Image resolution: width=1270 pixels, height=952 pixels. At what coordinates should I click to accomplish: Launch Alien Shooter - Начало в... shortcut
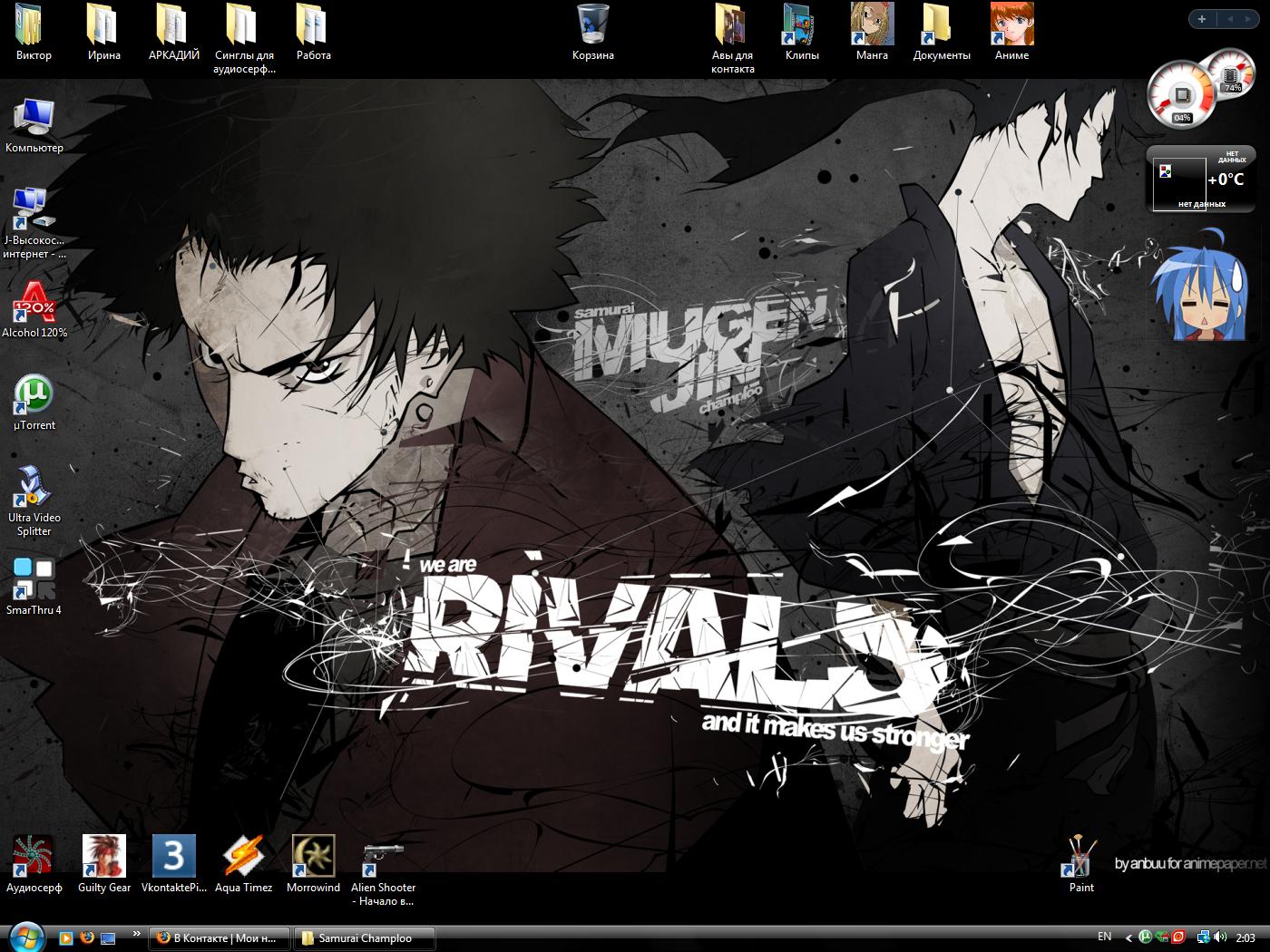[383, 871]
